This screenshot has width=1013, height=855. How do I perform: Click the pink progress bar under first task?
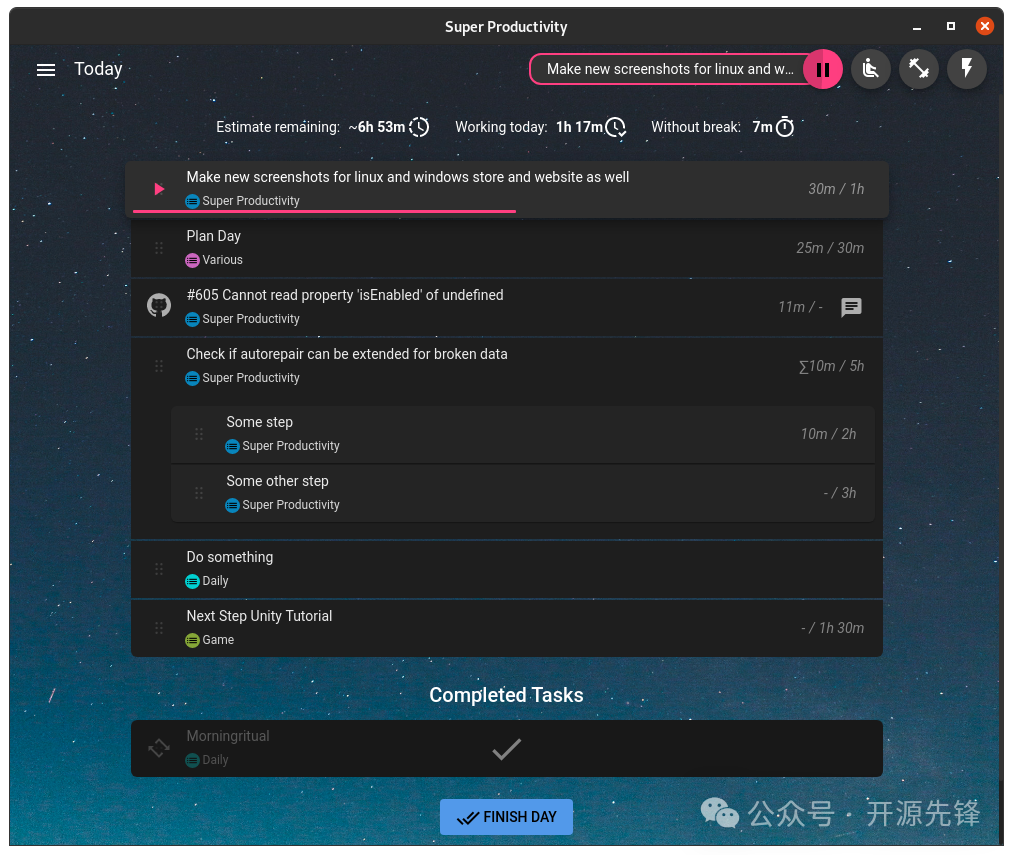[x=324, y=211]
